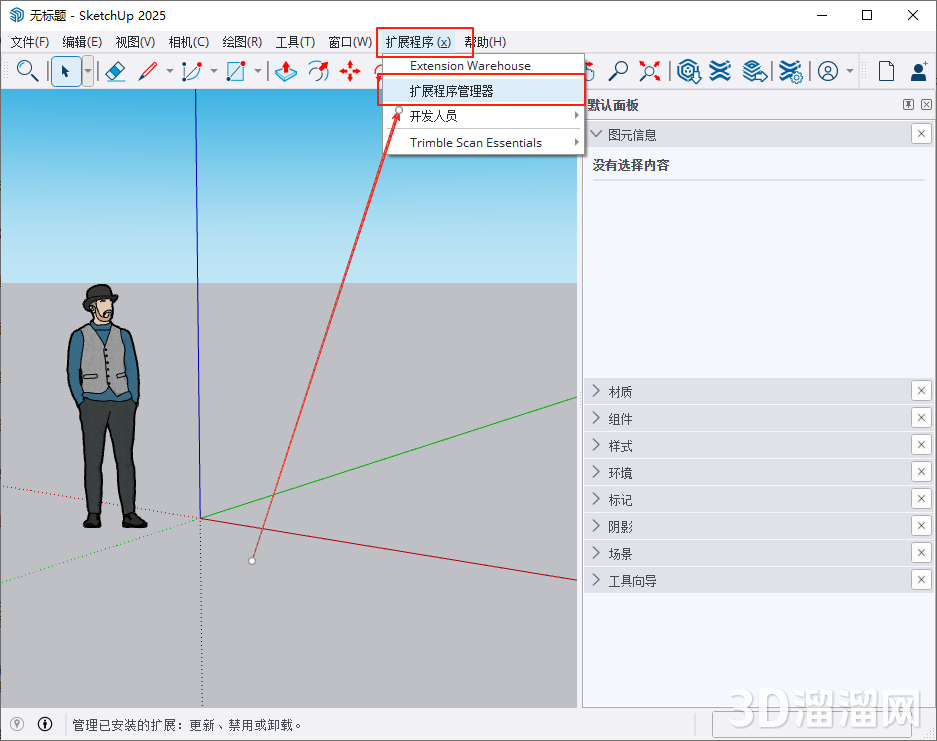Select the Select arrow tool
This screenshot has width=937, height=741.
(63, 71)
